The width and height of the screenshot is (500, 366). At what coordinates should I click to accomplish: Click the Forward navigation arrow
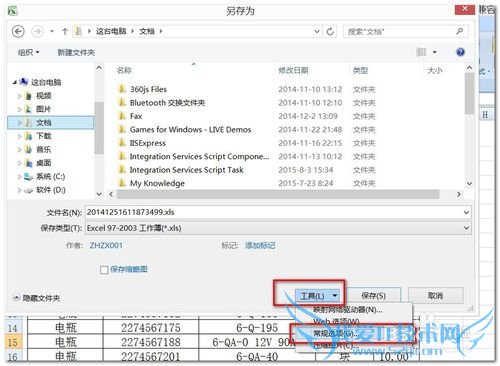point(37,31)
